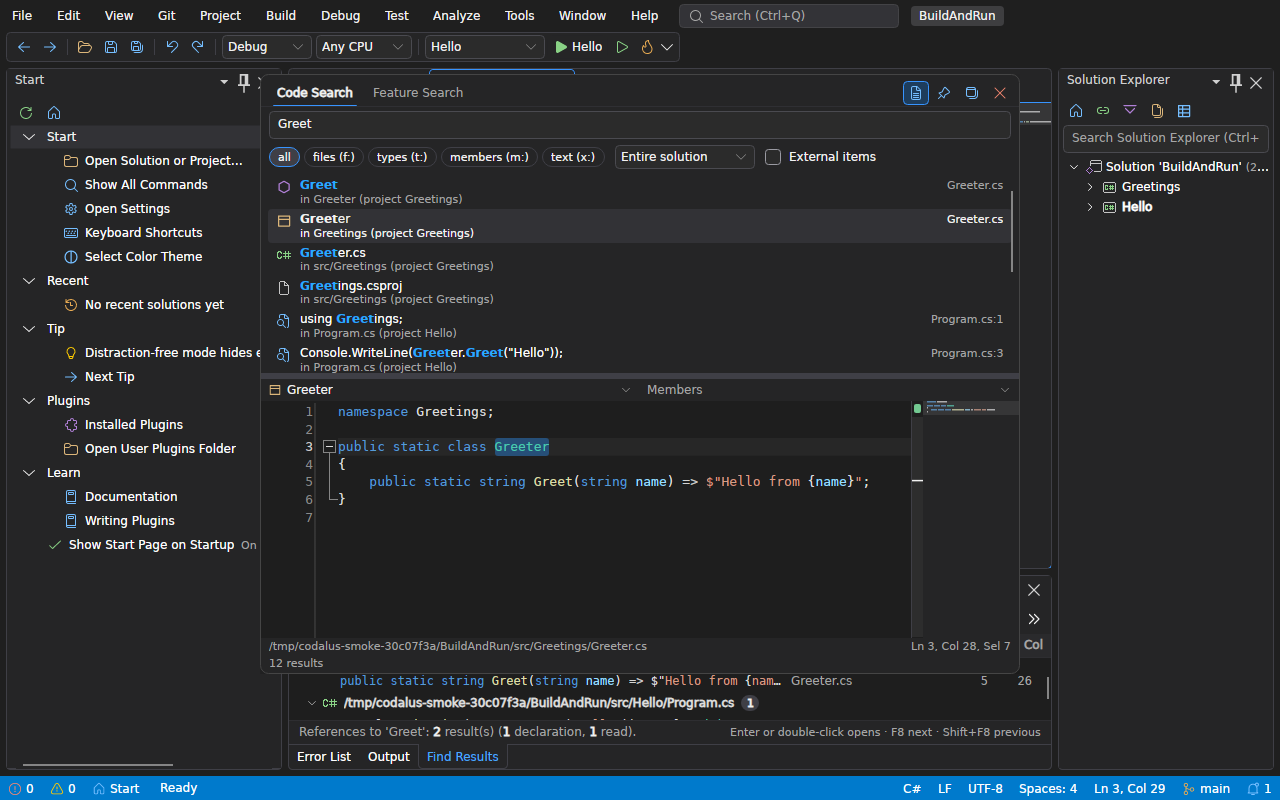Click the table view icon in Solution Explorer
The image size is (1280, 800).
pyautogui.click(x=1184, y=111)
